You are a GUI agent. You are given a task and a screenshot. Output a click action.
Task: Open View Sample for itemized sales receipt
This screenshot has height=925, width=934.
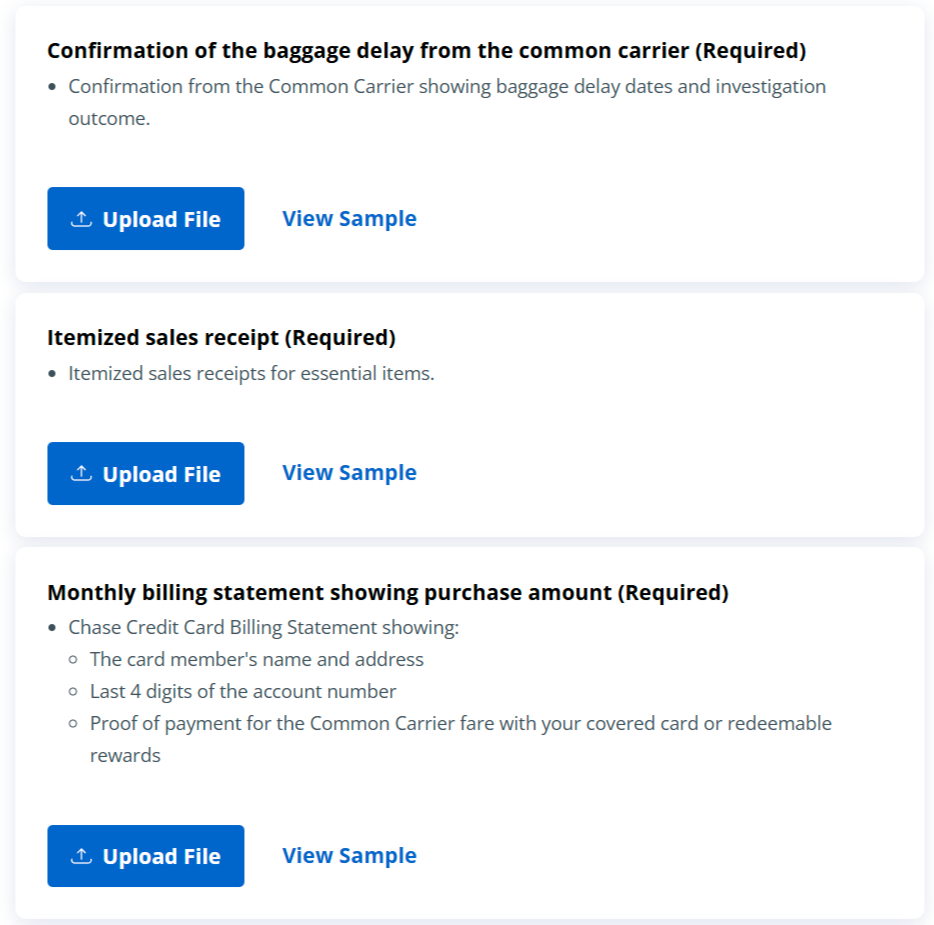coord(349,473)
